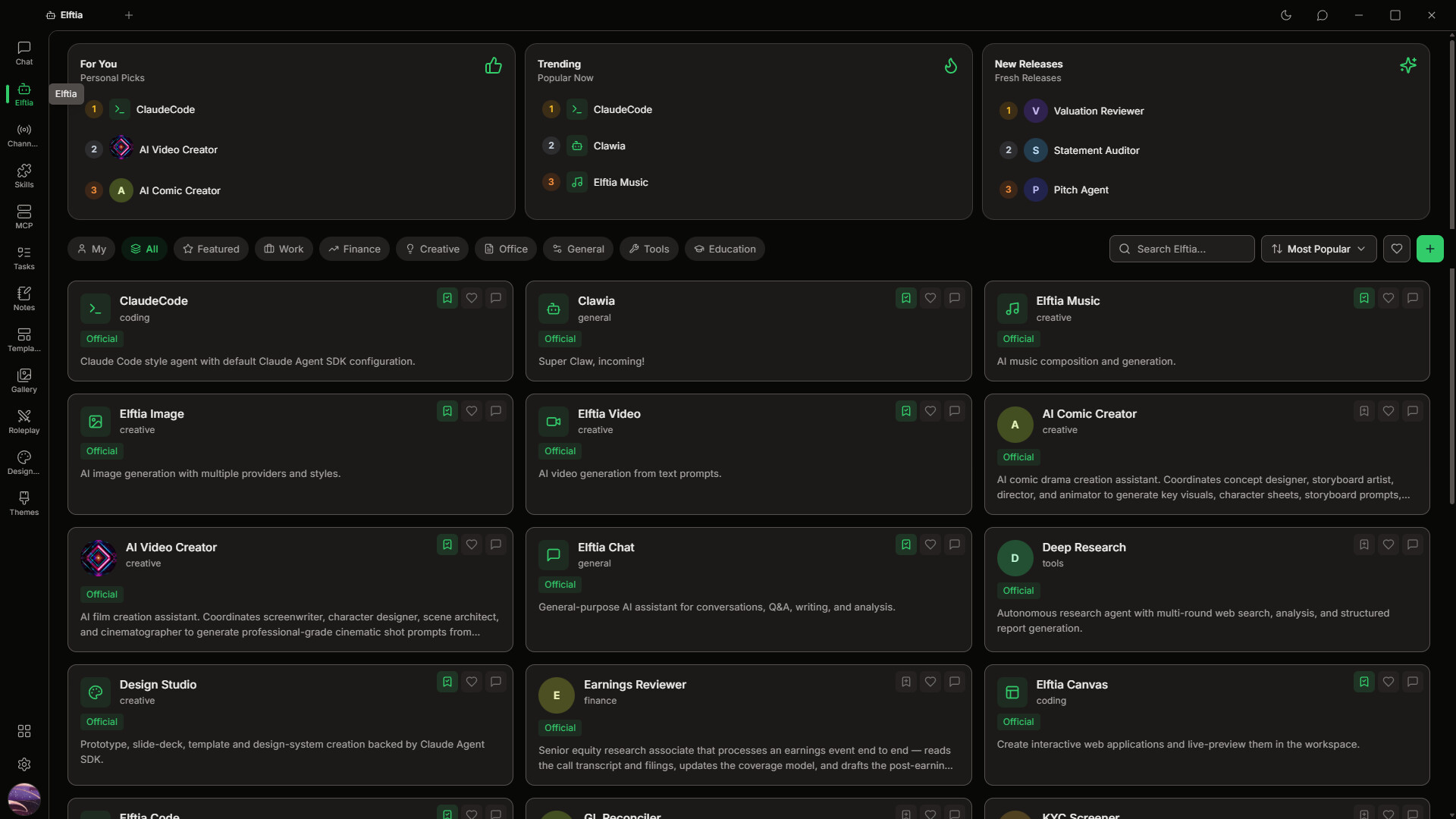Image resolution: width=1456 pixels, height=819 pixels.
Task: Open the Elftia Canvas card
Action: 1207,724
